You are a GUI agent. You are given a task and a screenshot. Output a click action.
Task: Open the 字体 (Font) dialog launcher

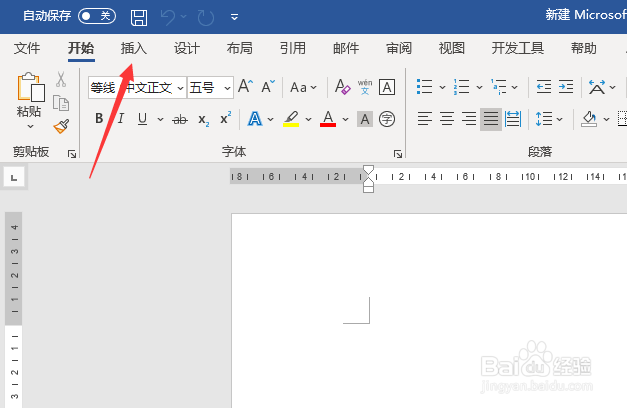coord(398,154)
